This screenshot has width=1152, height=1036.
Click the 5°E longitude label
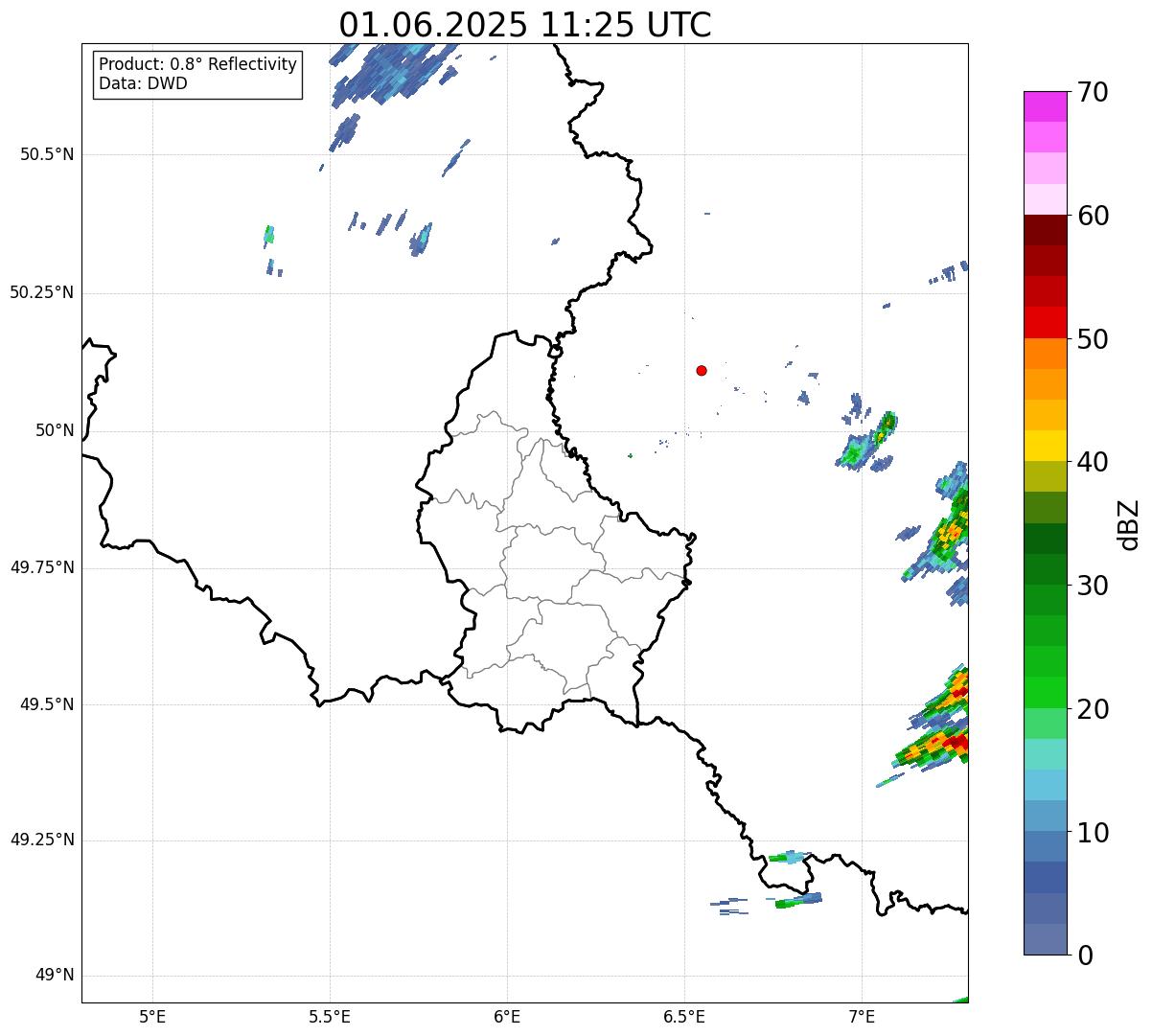point(152,1016)
